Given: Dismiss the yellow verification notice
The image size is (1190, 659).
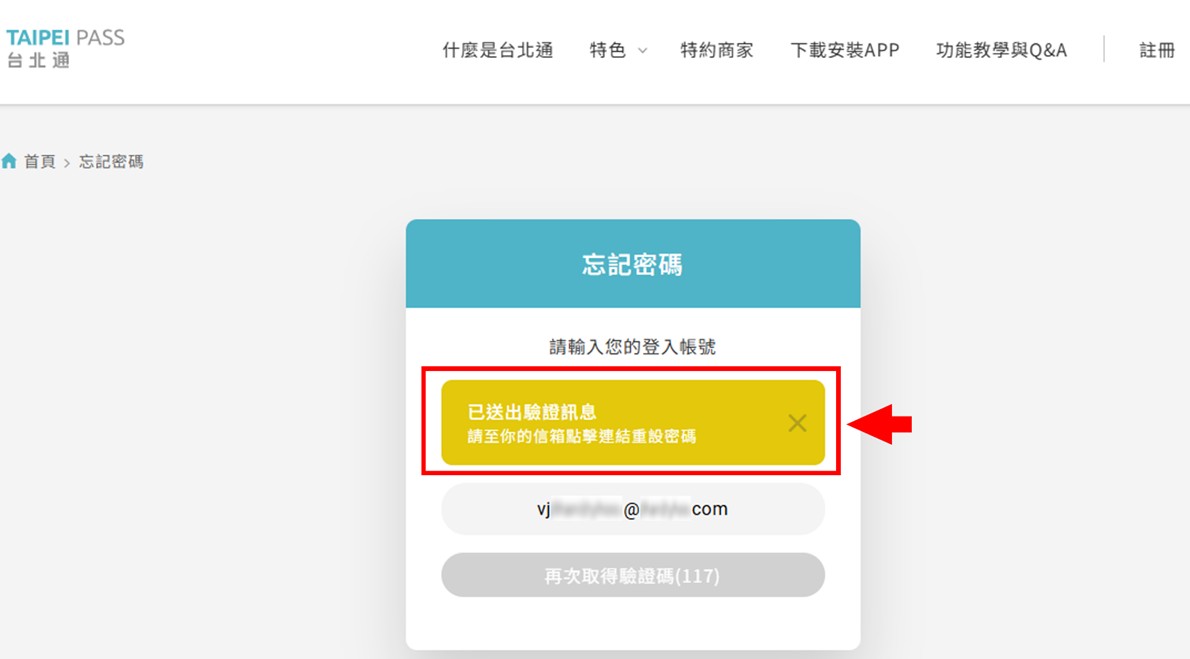Looking at the screenshot, I should click(x=797, y=423).
